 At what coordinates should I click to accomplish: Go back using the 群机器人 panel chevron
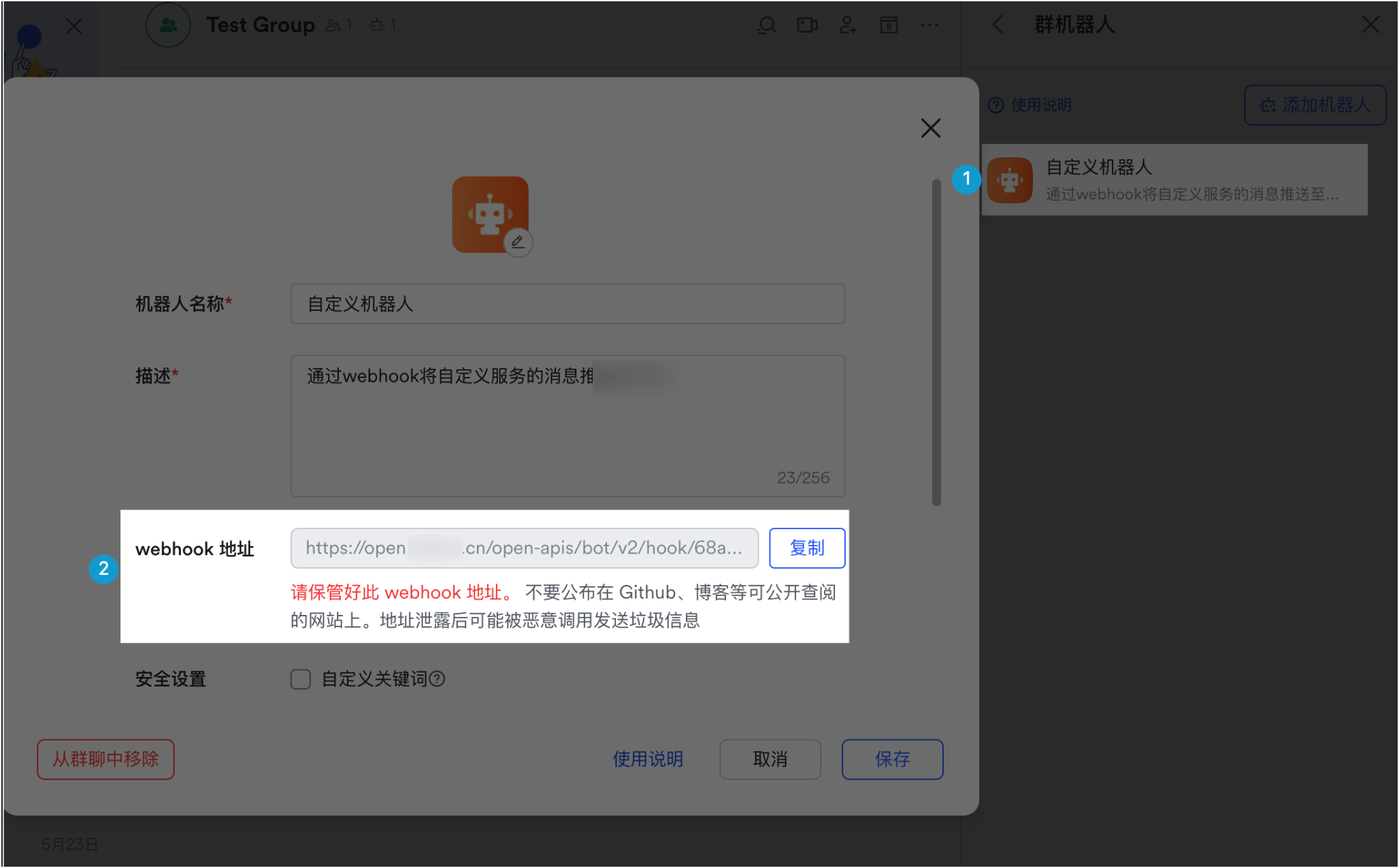click(998, 25)
